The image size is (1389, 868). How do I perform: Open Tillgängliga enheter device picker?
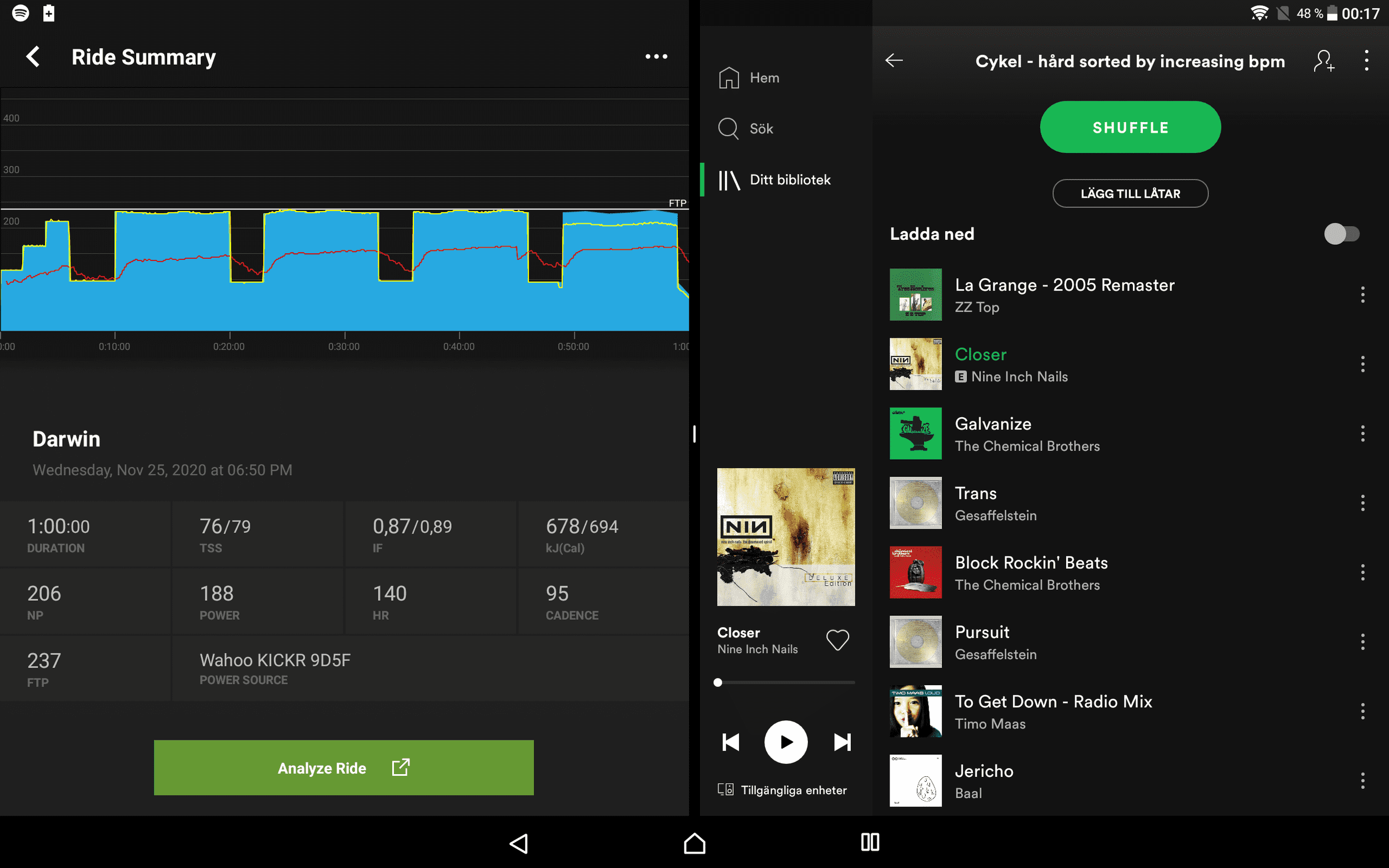tap(782, 790)
